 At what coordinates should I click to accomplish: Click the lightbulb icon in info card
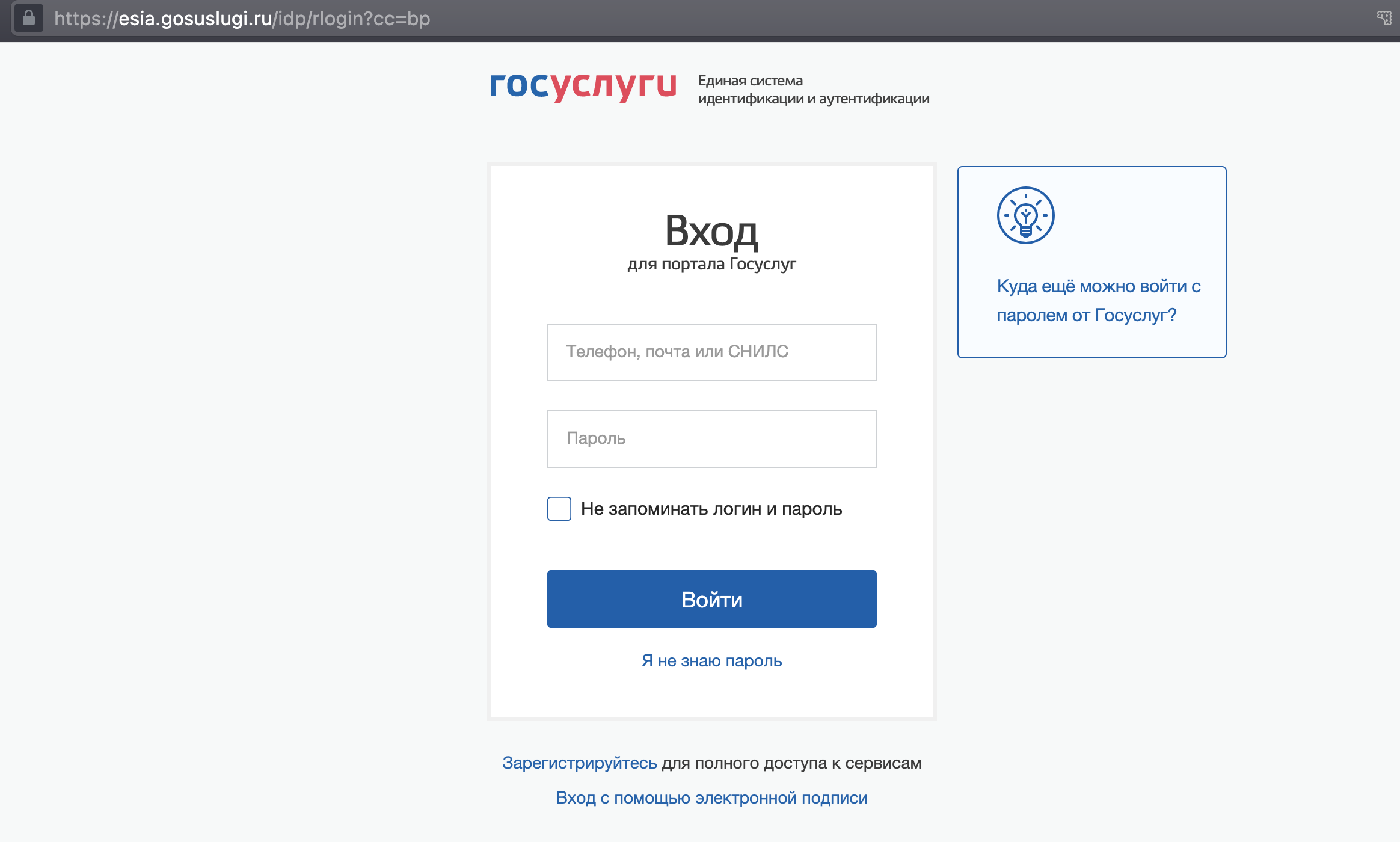1025,215
